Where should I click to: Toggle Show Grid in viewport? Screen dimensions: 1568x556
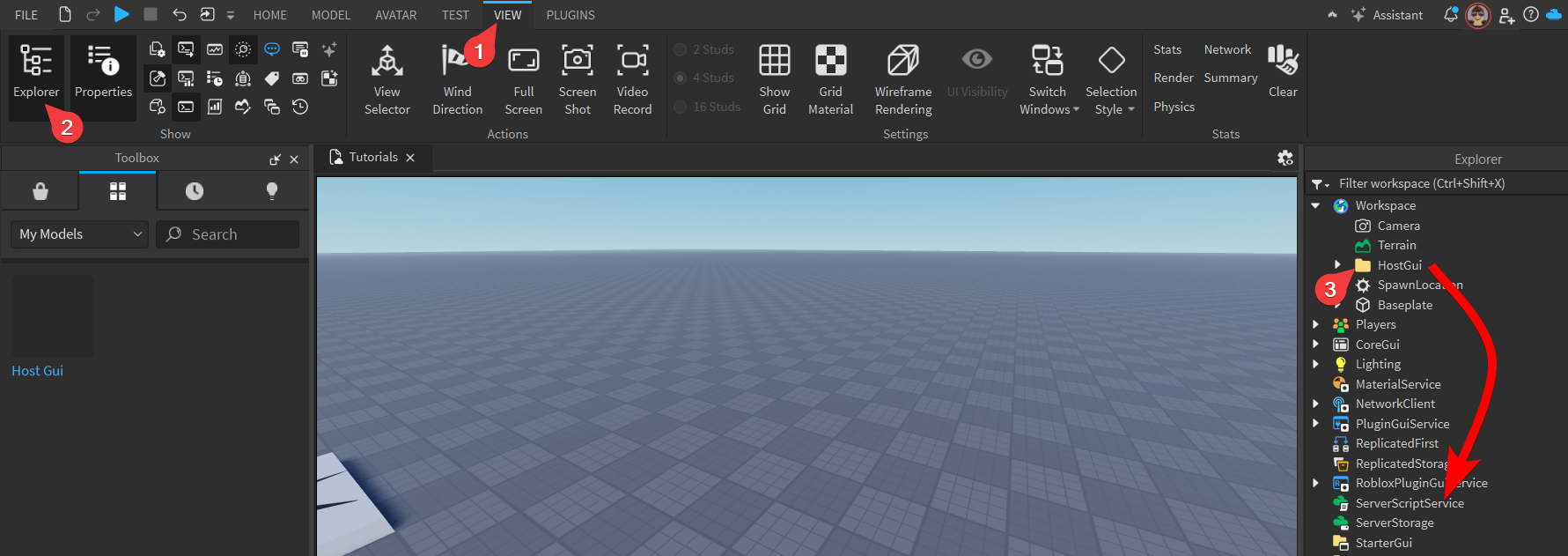(x=774, y=79)
